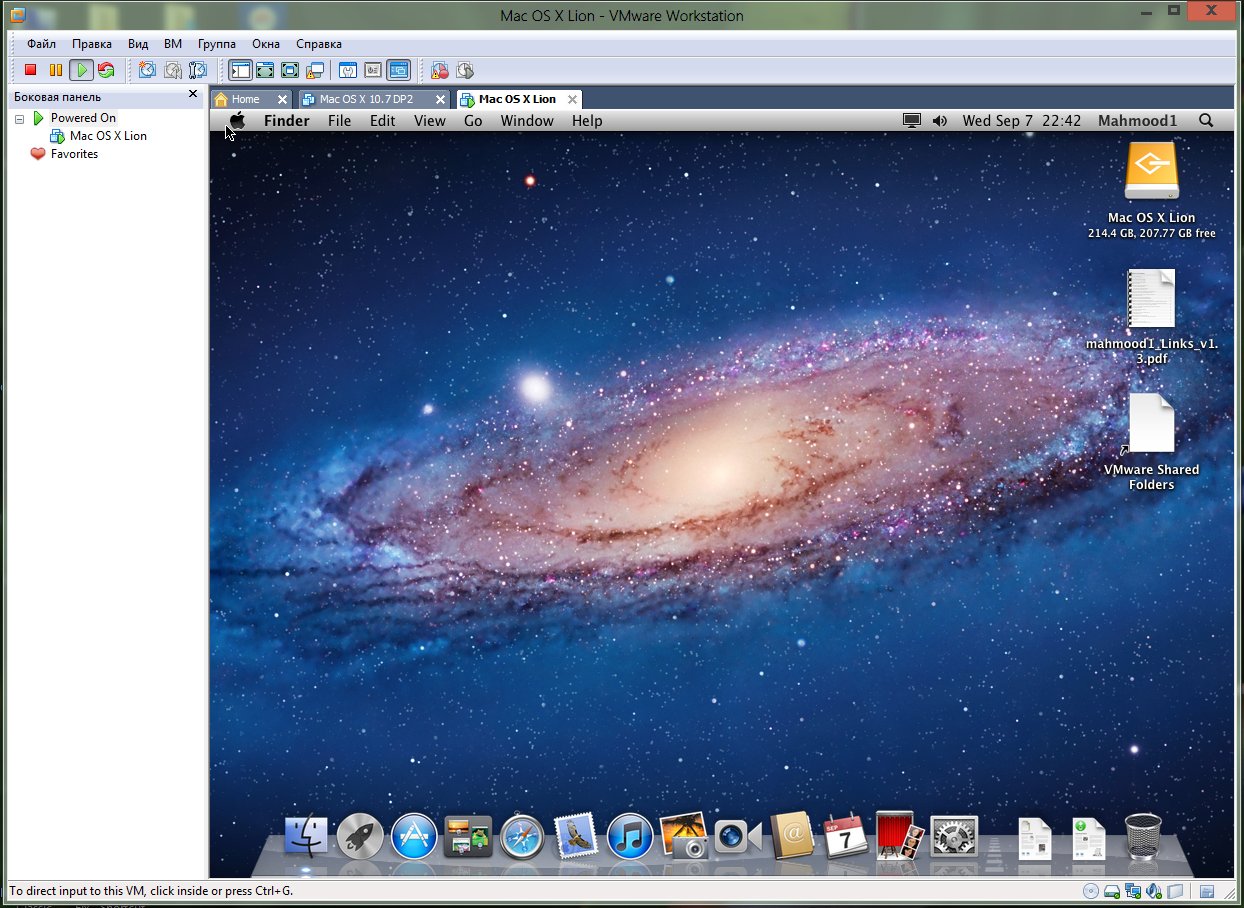1244x908 pixels.
Task: Open the Справка menu
Action: 319,44
